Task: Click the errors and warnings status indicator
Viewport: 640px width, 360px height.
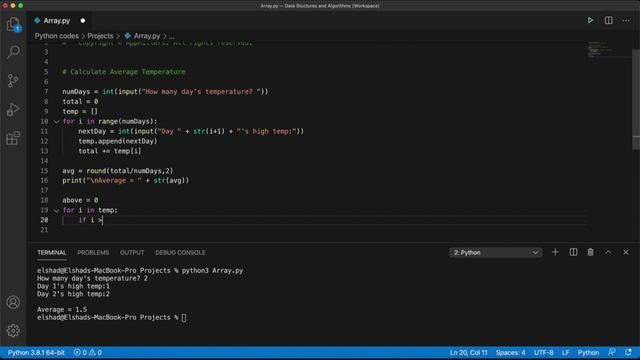Action: click(88, 353)
